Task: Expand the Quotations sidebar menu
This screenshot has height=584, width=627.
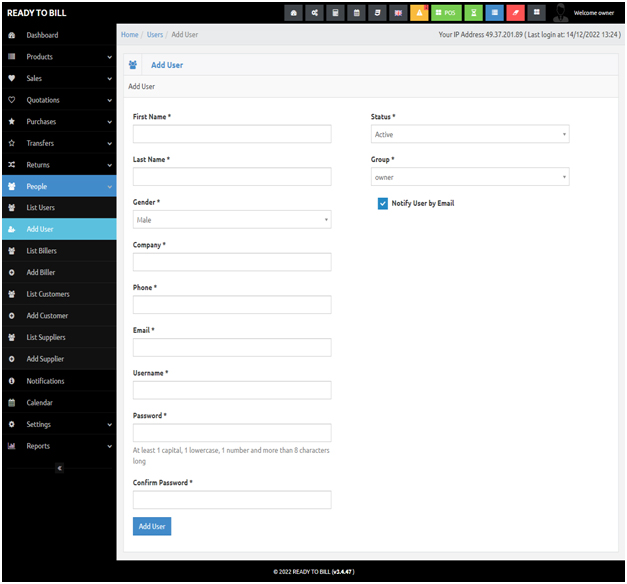Action: point(59,100)
